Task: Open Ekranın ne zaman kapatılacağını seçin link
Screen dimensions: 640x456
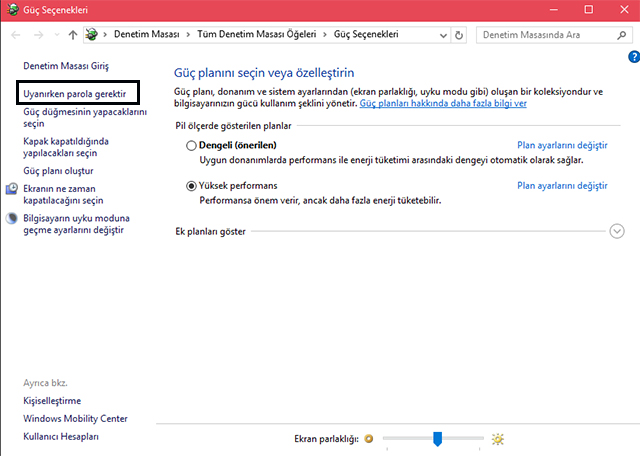Action: (63, 194)
